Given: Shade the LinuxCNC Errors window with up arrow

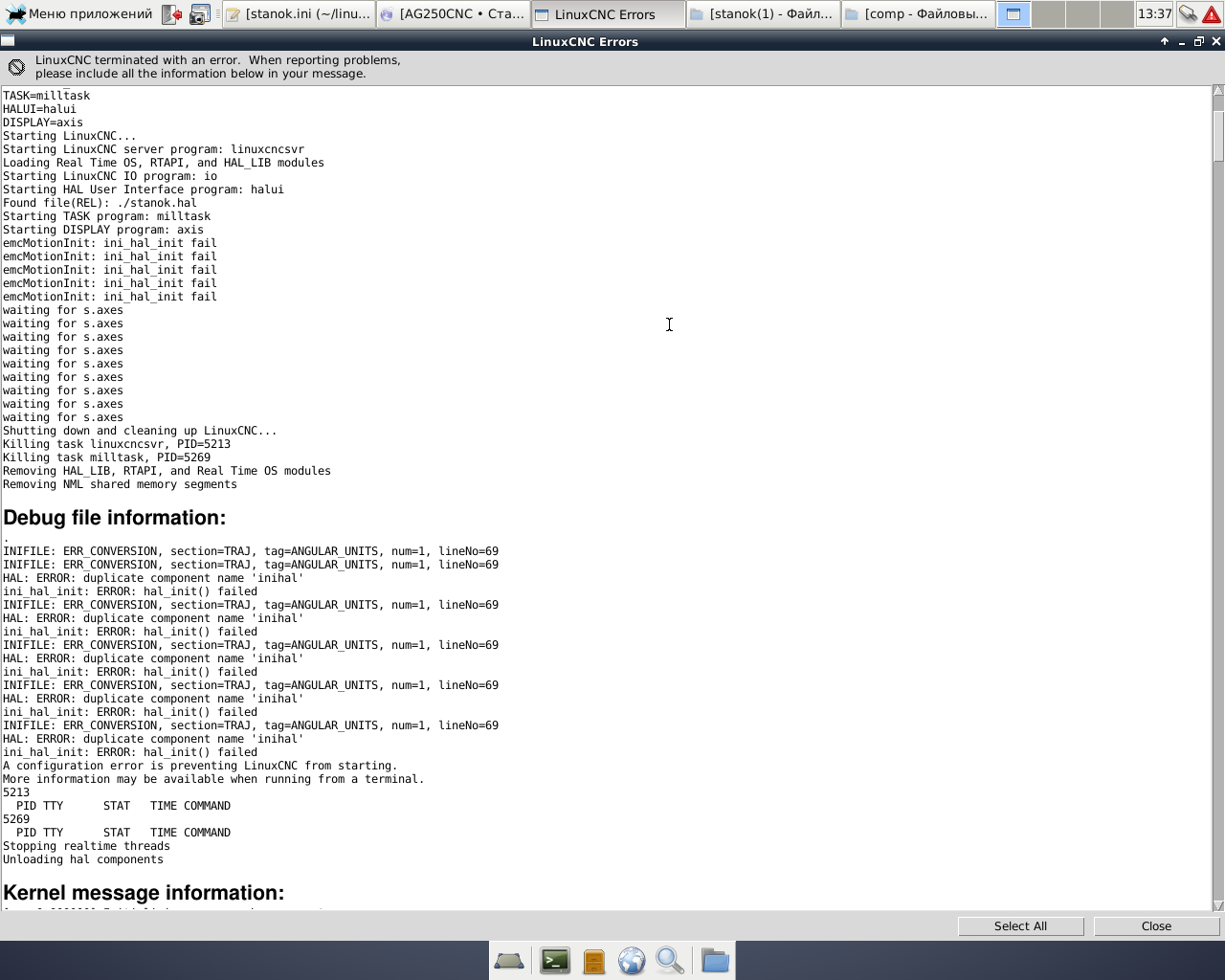Looking at the screenshot, I should point(1165,41).
